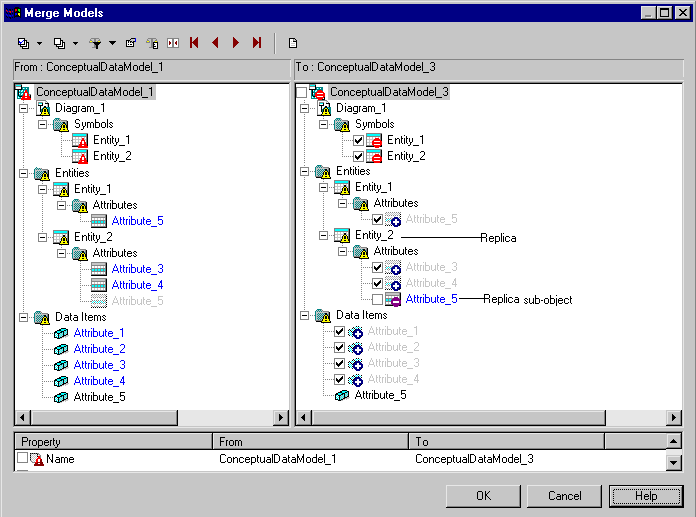Click the compare preview toolbar icon
This screenshot has height=517, width=696.
pyautogui.click(x=173, y=43)
